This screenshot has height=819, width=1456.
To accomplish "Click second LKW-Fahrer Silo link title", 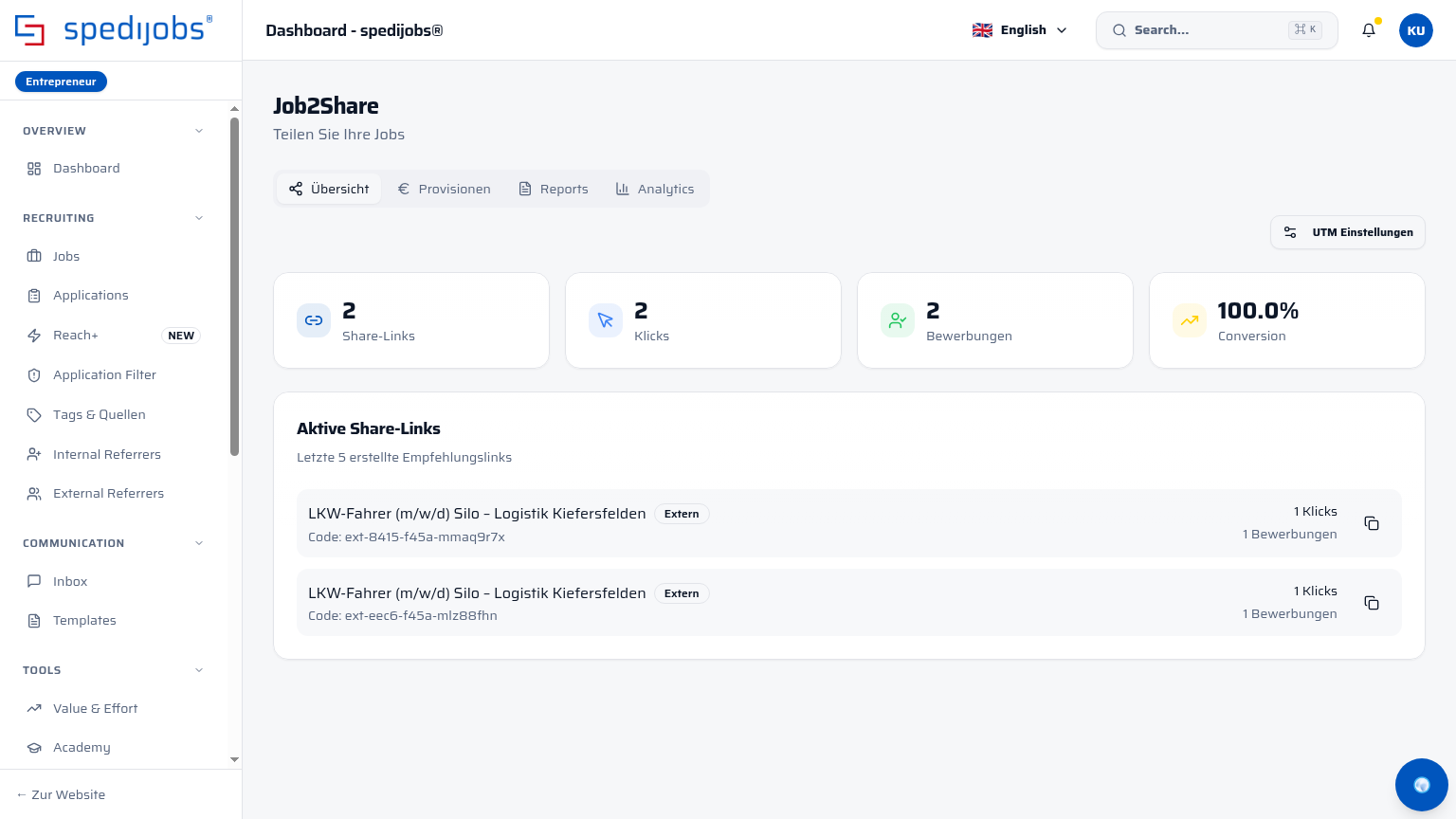I will 477,593.
